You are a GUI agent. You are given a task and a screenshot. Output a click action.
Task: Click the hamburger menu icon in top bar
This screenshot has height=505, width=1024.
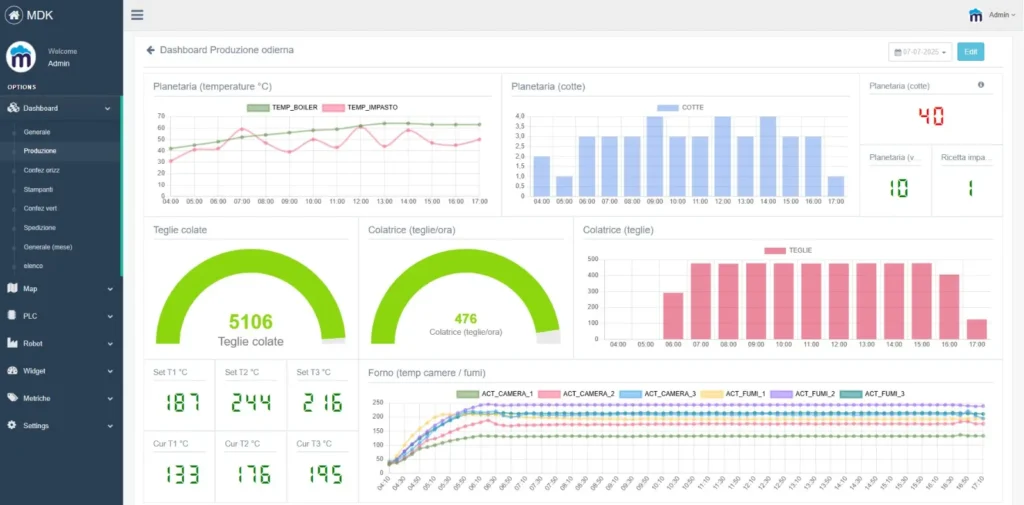(137, 15)
